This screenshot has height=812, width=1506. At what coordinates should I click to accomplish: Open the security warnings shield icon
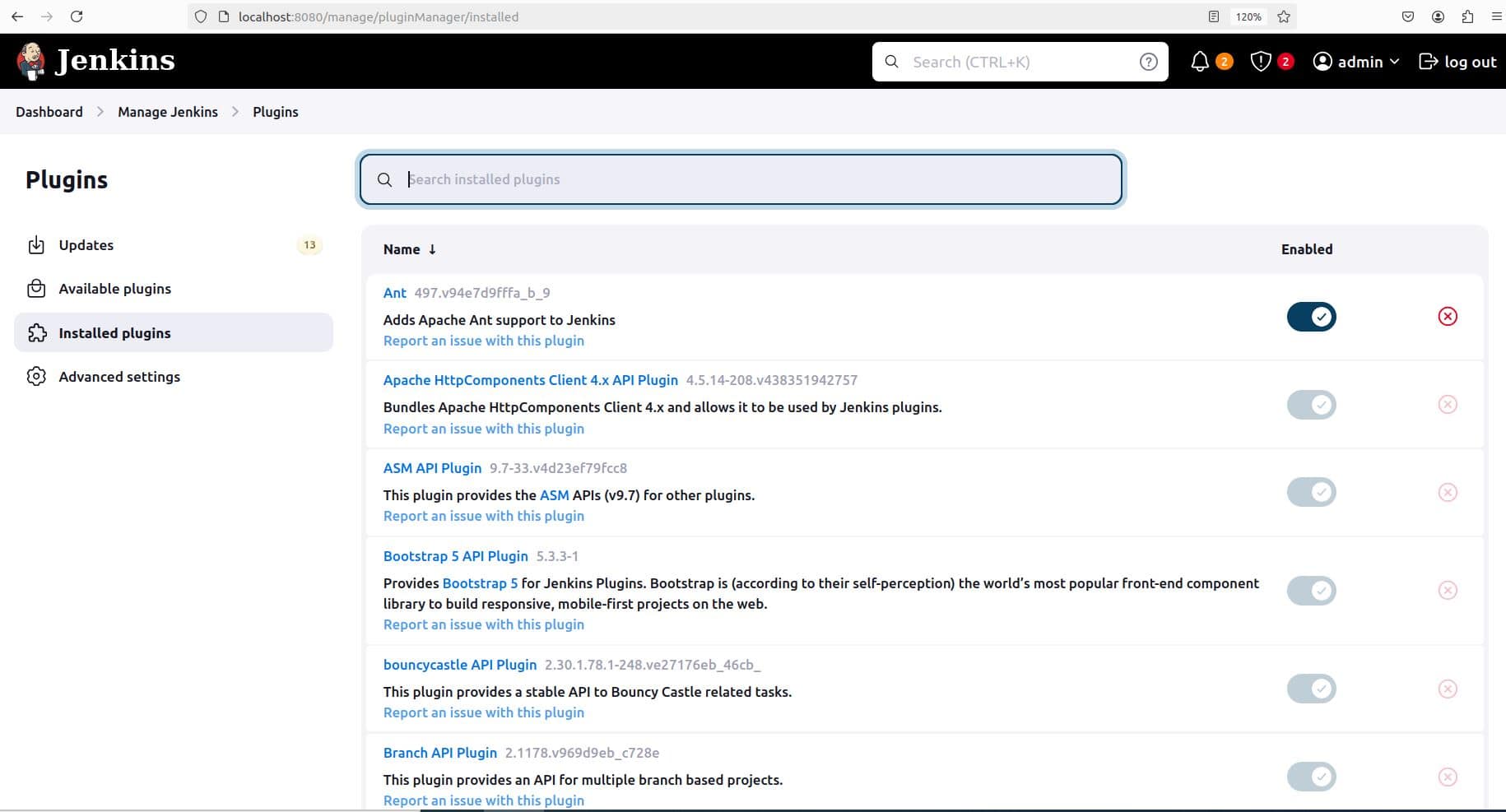point(1260,62)
